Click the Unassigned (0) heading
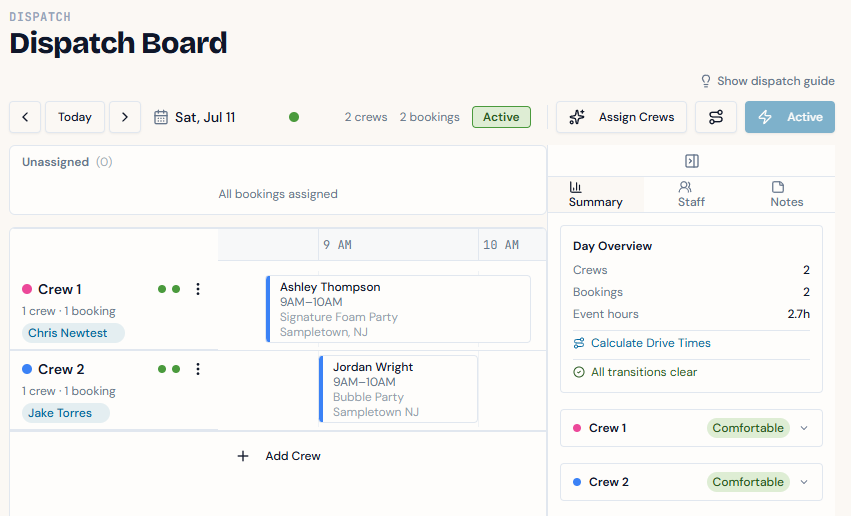This screenshot has width=851, height=516. pos(67,162)
